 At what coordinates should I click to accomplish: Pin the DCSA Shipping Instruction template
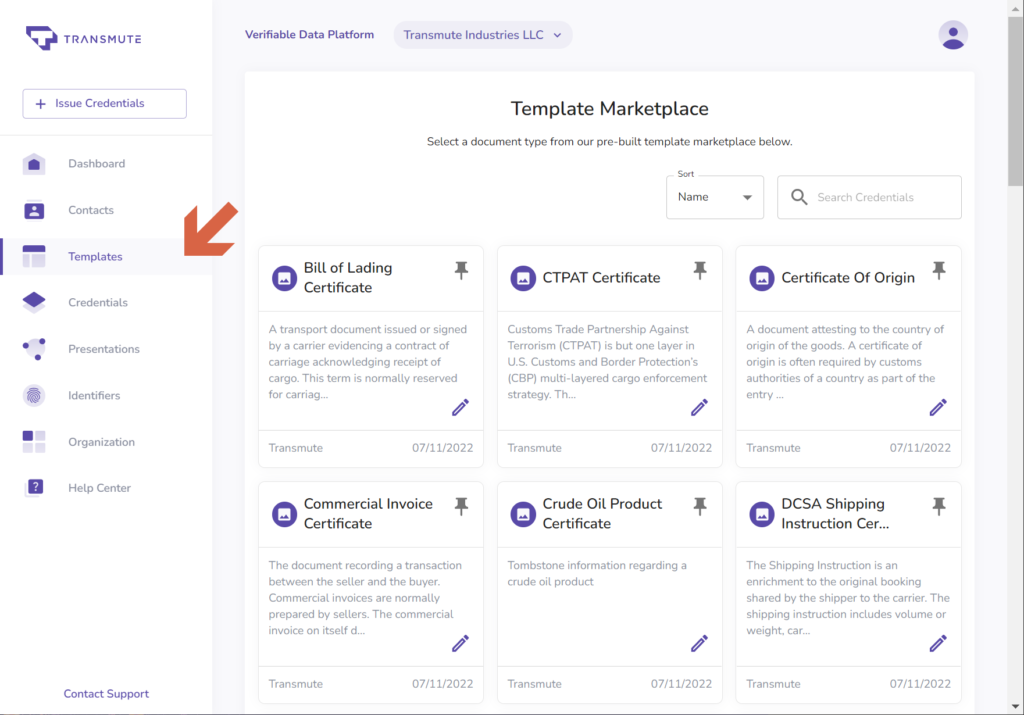pos(939,506)
